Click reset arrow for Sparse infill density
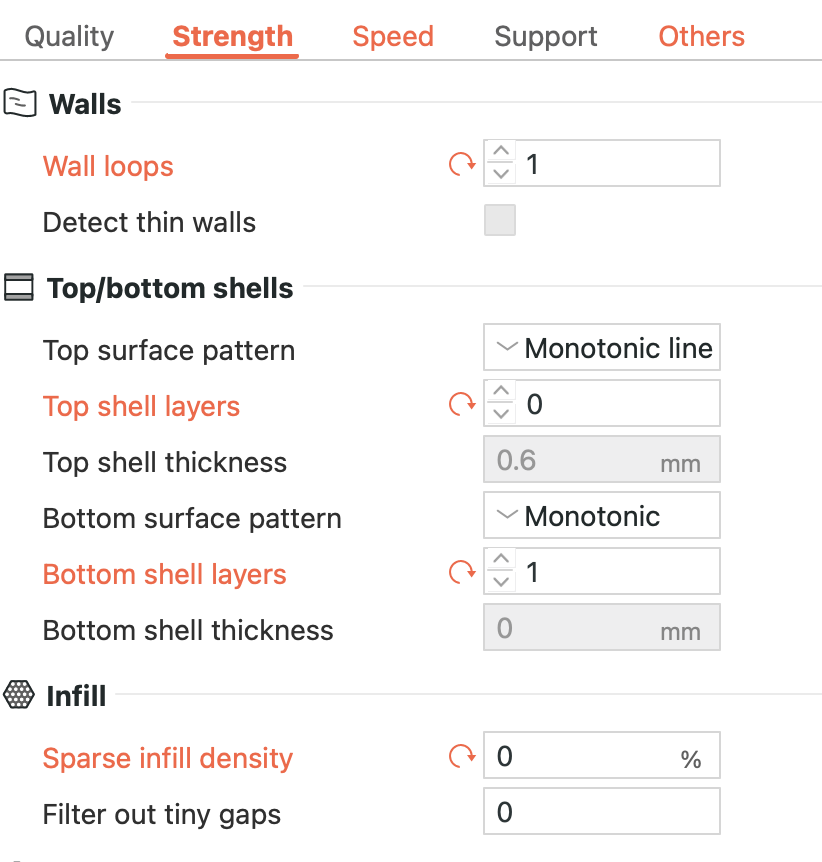The image size is (822, 862). (x=461, y=756)
